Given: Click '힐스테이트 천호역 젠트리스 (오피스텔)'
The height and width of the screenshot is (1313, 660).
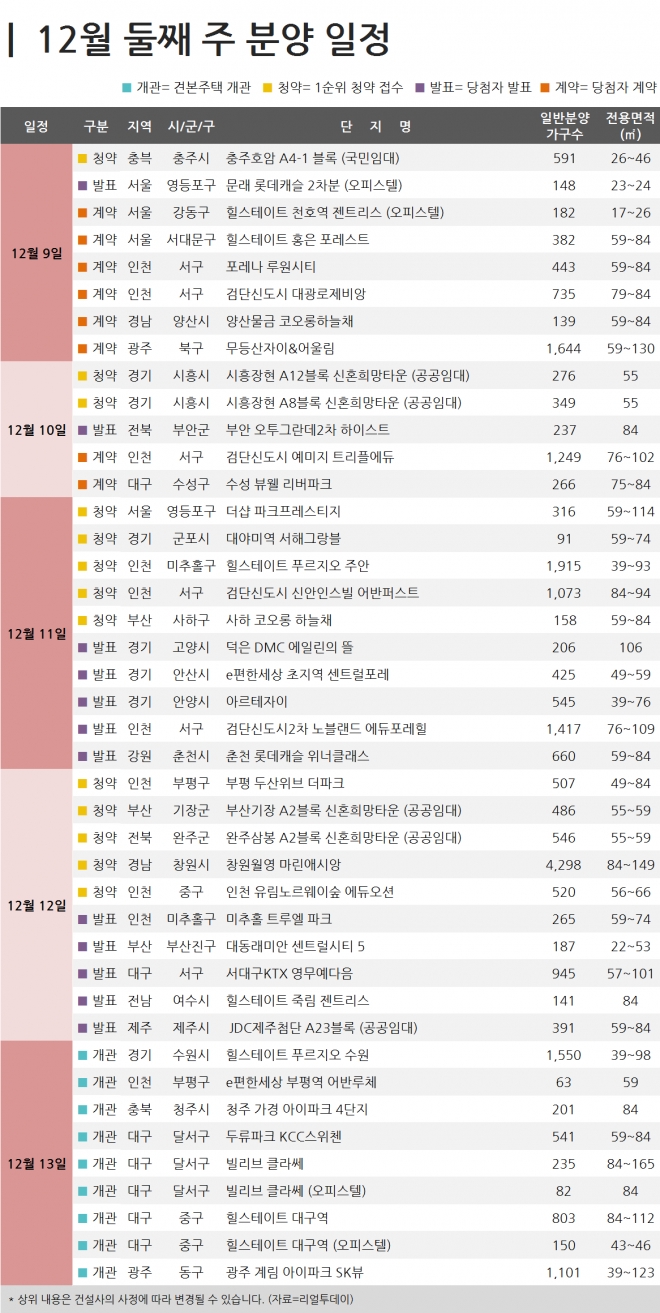Looking at the screenshot, I should click(x=336, y=212).
